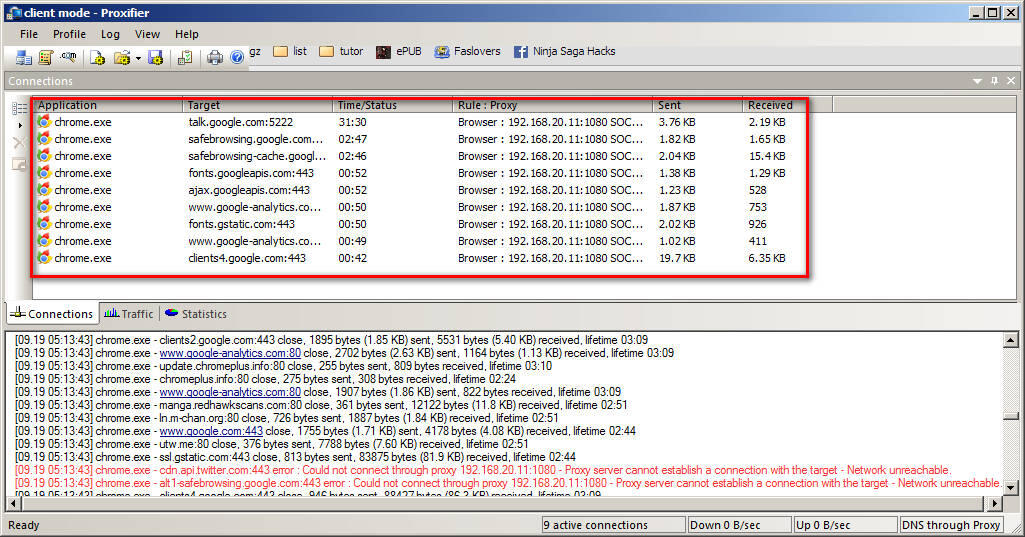This screenshot has width=1025, height=537.
Task: Sort by the Time/Status column header
Action: (392, 105)
